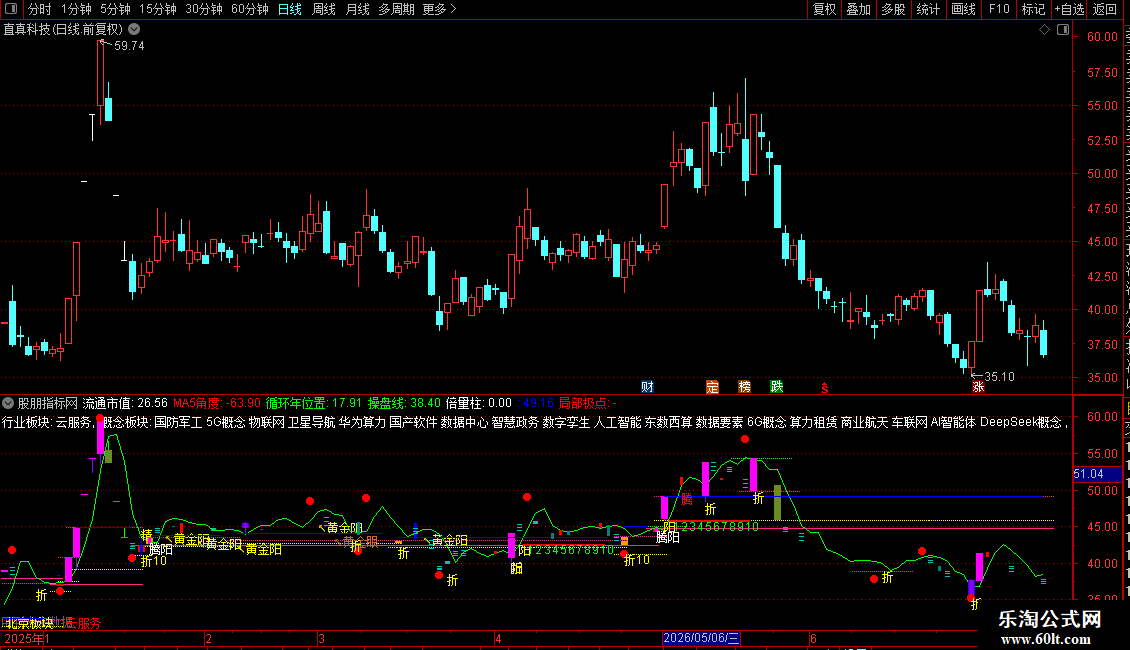Click the 数据中心 concept label
1130x650 pixels.
point(464,422)
